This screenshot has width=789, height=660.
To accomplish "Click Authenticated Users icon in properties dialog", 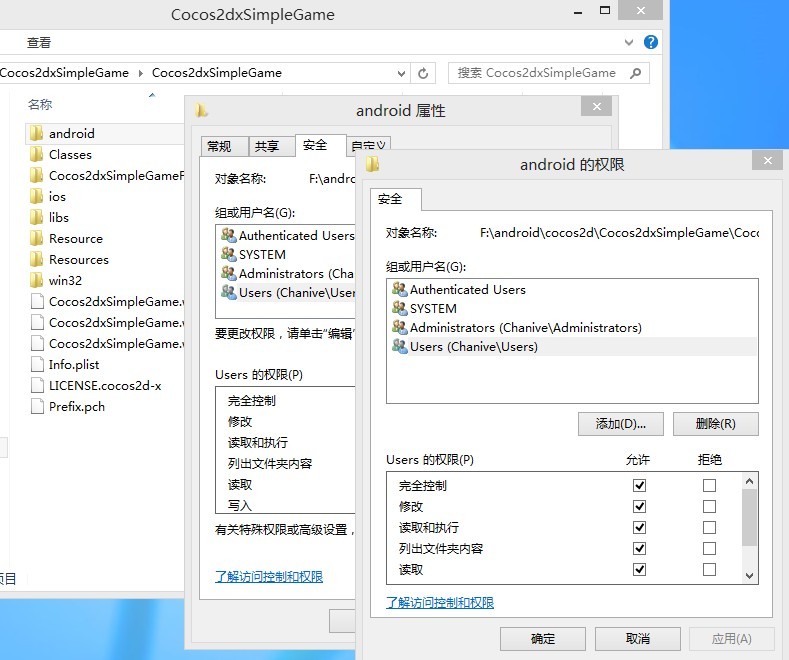I will tap(229, 235).
